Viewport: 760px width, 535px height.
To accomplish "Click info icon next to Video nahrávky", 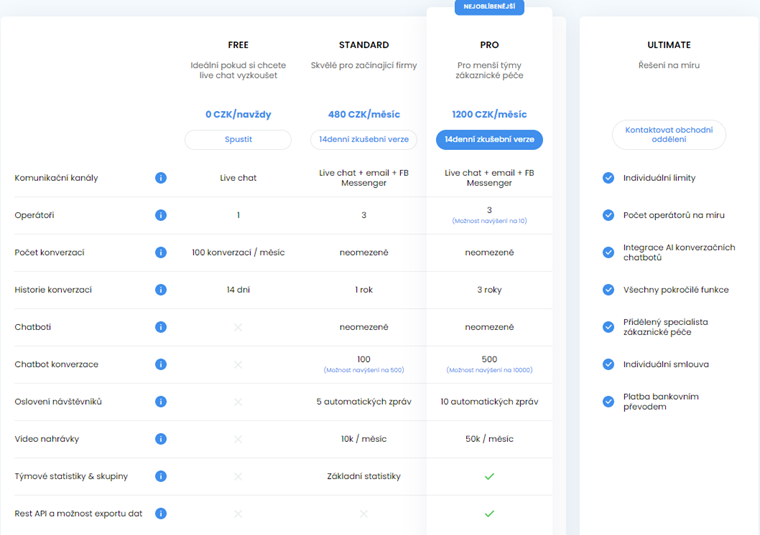I will [160, 439].
